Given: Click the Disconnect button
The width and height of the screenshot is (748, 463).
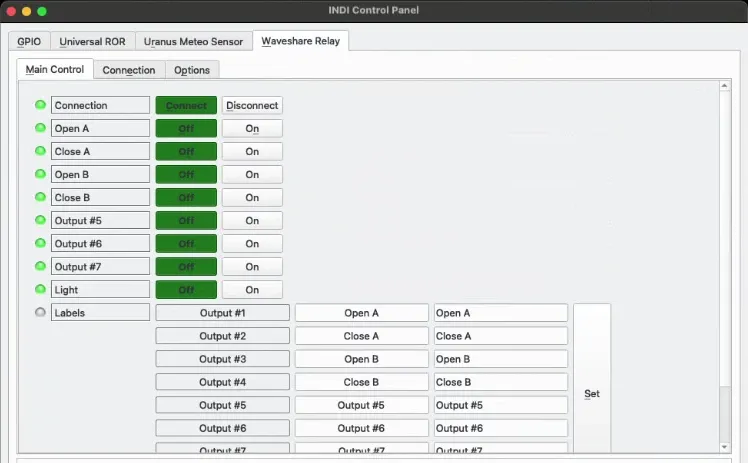Looking at the screenshot, I should [252, 105].
